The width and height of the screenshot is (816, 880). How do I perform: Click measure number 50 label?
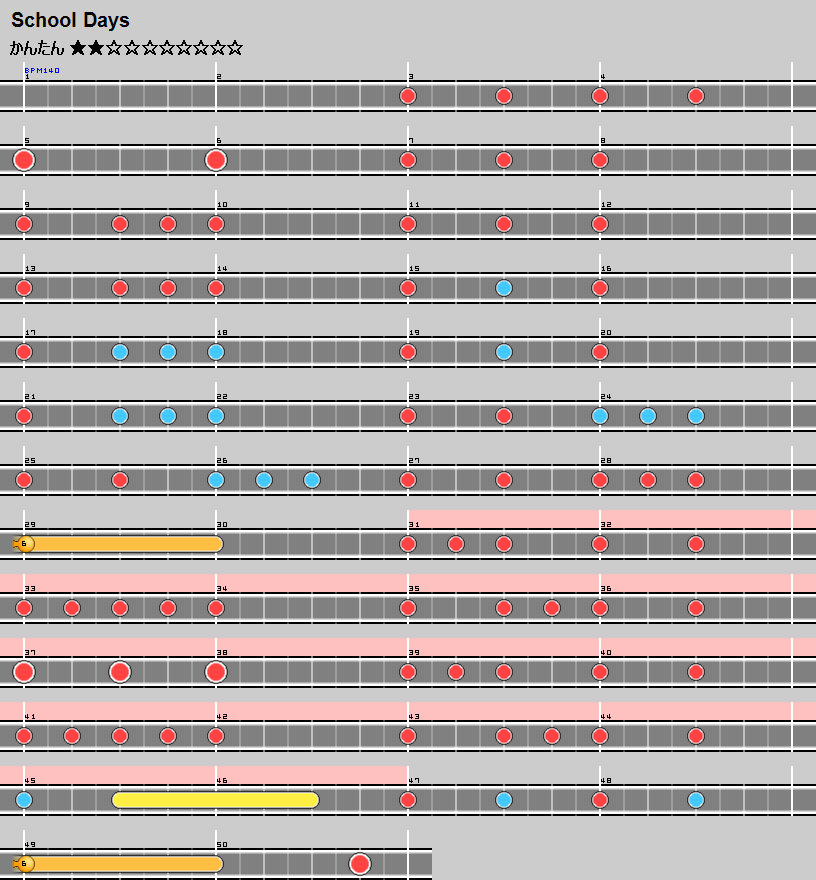pyautogui.click(x=222, y=845)
